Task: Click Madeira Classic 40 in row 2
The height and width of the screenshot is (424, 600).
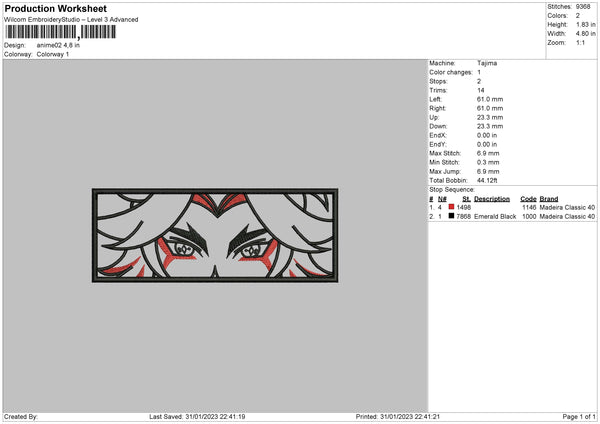Action: click(x=567, y=217)
